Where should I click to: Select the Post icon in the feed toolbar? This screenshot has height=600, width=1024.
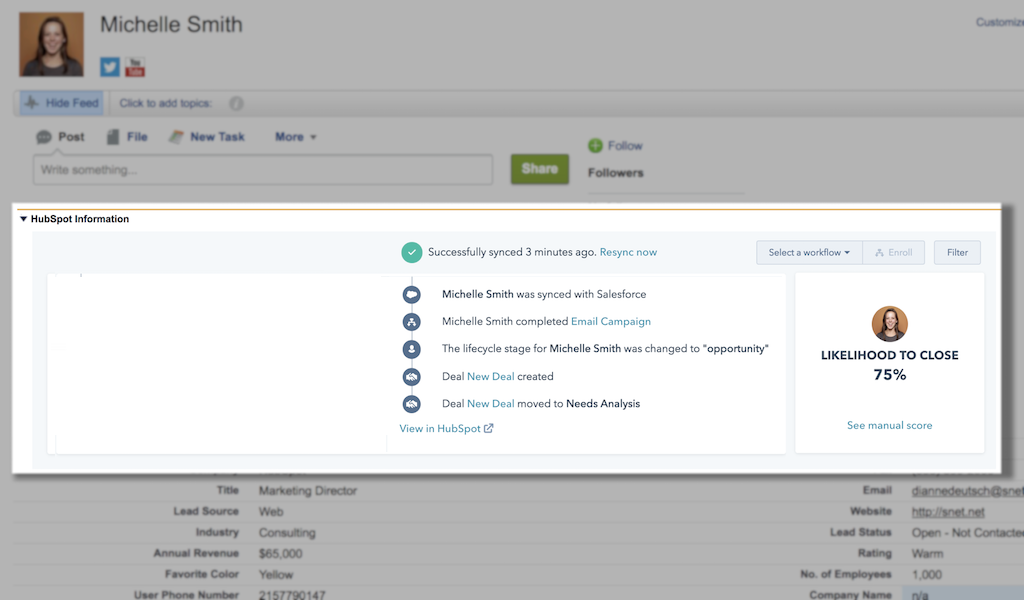(46, 136)
